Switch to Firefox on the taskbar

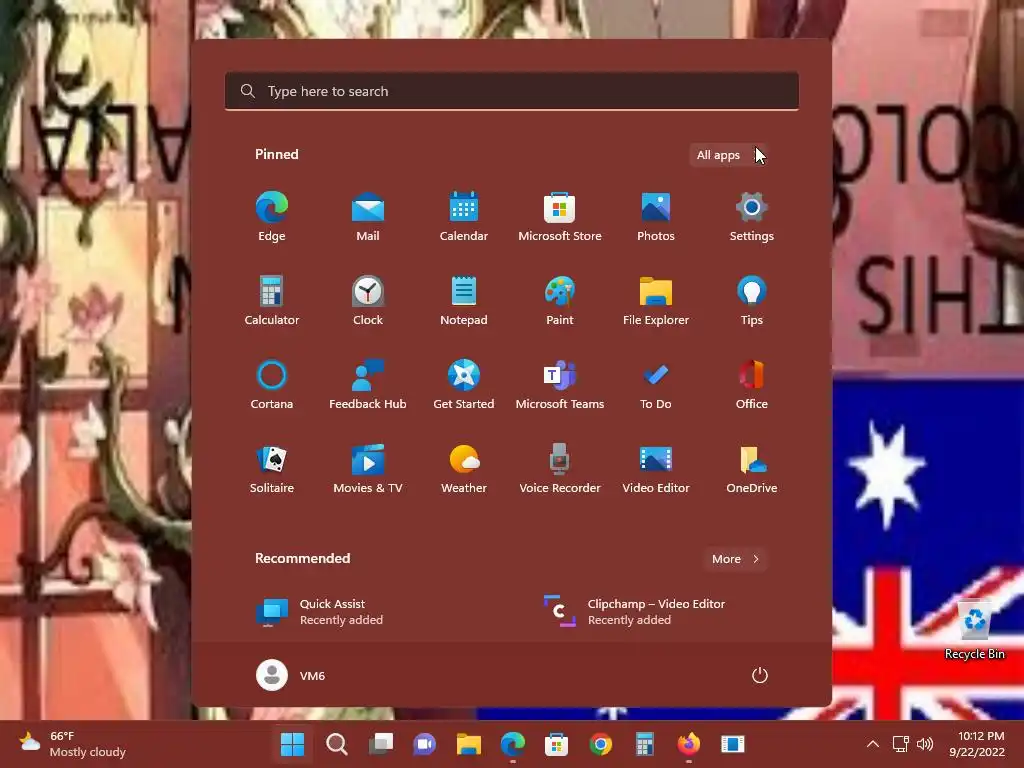[688, 744]
